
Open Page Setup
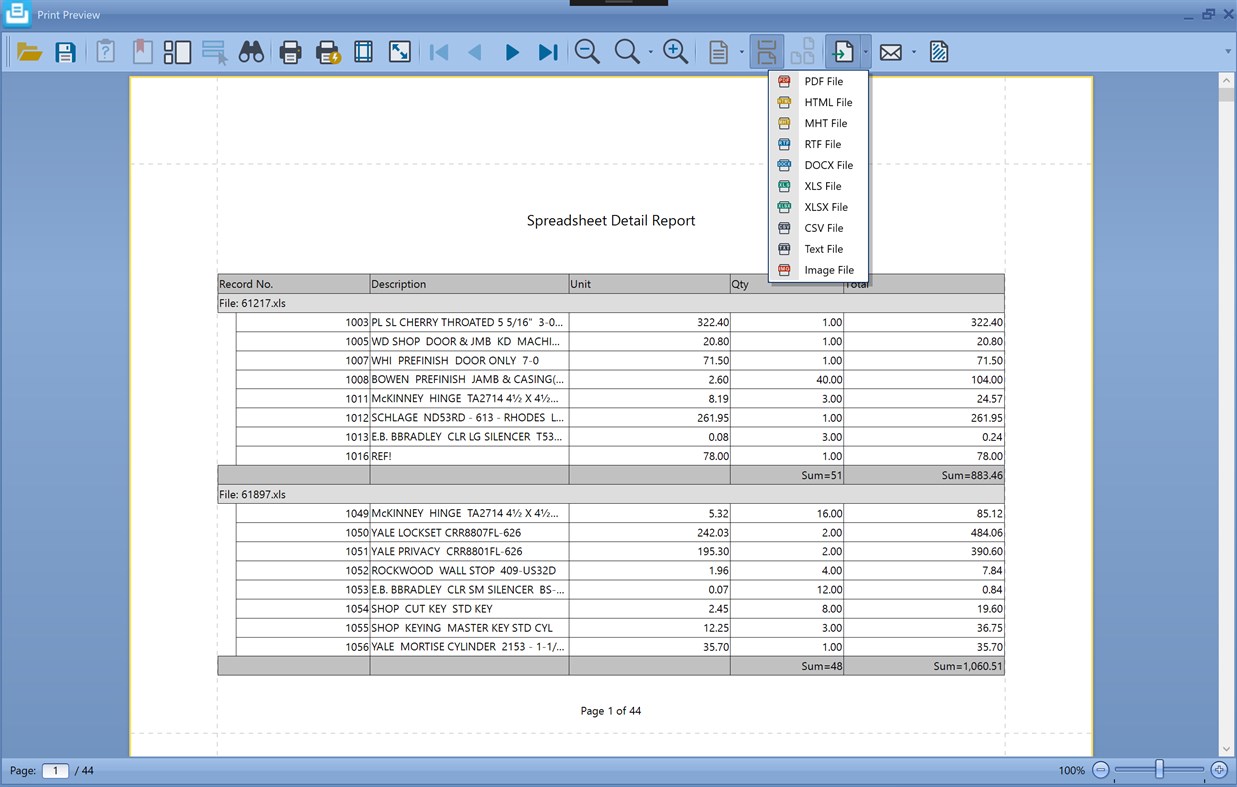pyautogui.click(x=363, y=51)
